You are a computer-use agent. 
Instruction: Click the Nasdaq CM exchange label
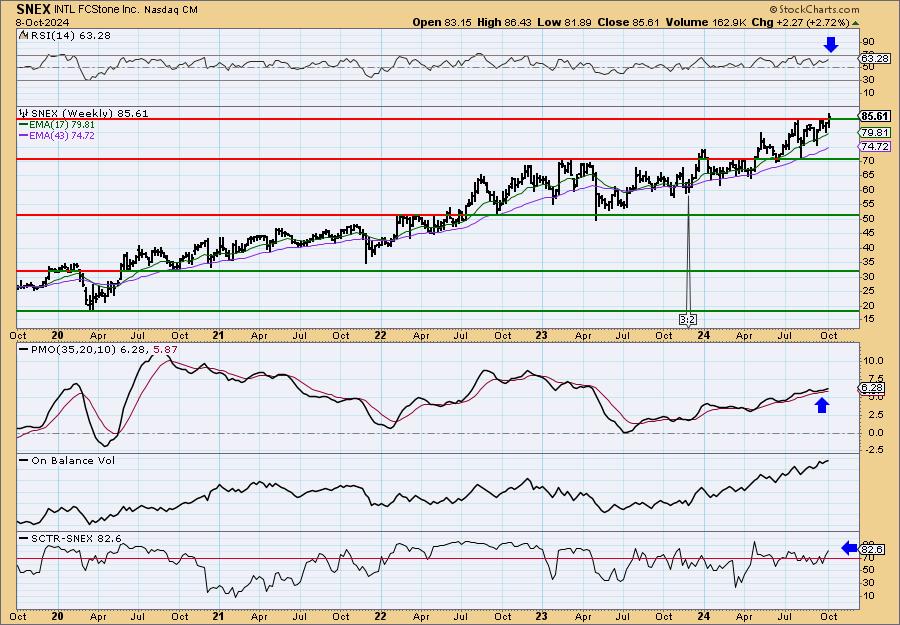pos(170,10)
